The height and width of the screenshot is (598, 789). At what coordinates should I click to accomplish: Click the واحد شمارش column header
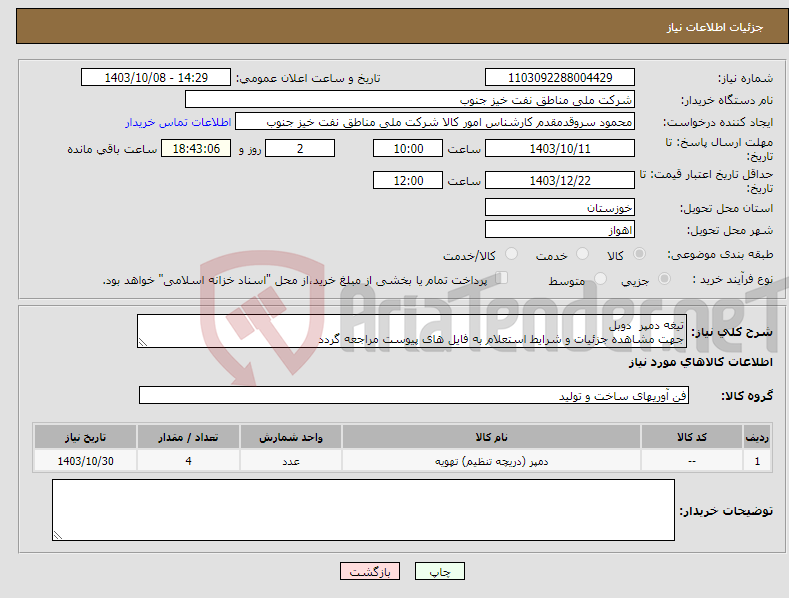[291, 437]
